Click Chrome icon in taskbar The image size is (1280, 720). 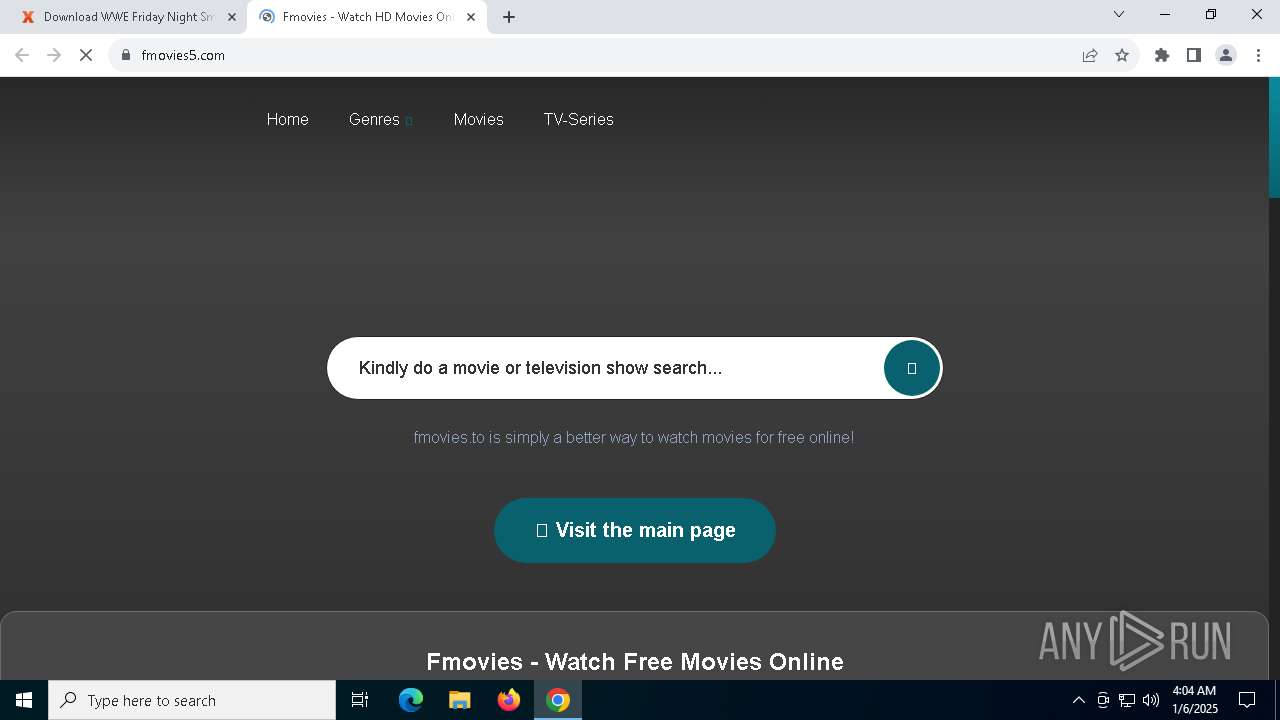pos(558,700)
